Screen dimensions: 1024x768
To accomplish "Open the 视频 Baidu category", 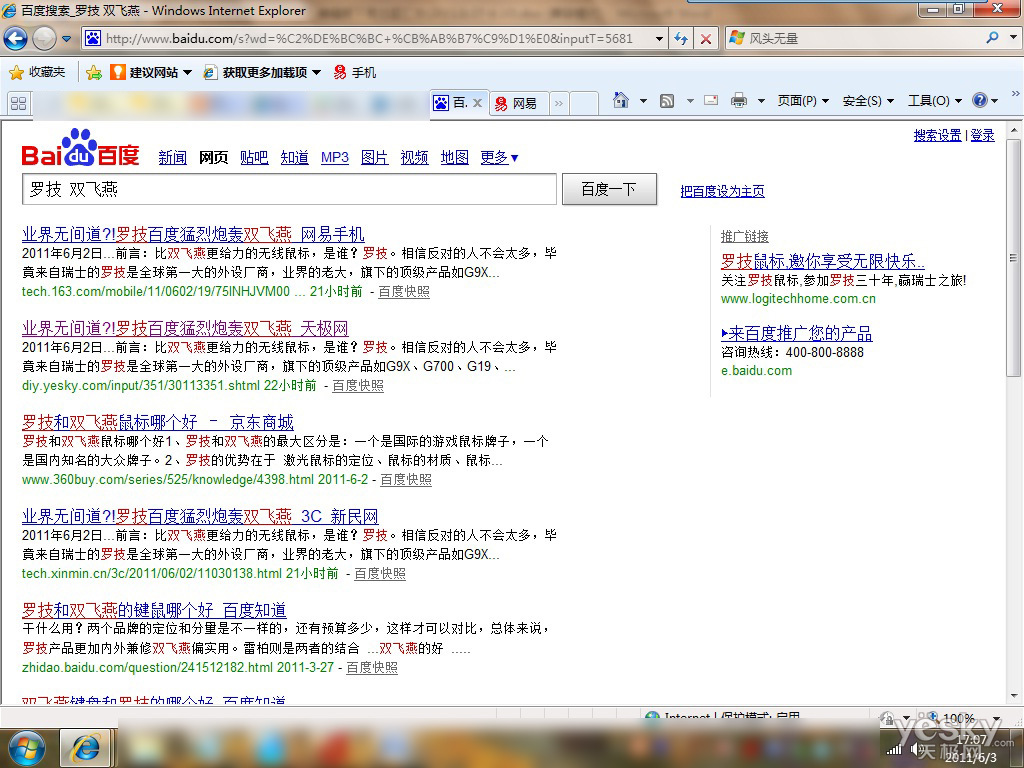I will tap(415, 157).
